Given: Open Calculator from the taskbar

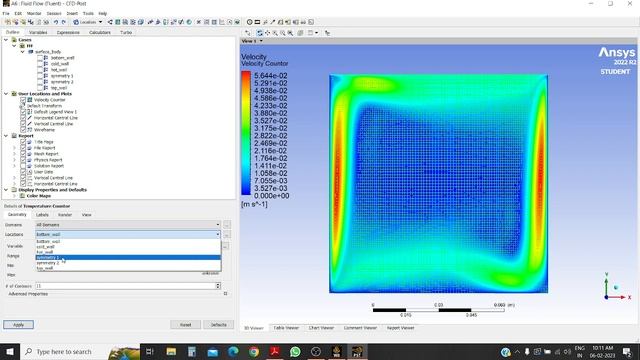Looking at the screenshot, I should click(192, 351).
